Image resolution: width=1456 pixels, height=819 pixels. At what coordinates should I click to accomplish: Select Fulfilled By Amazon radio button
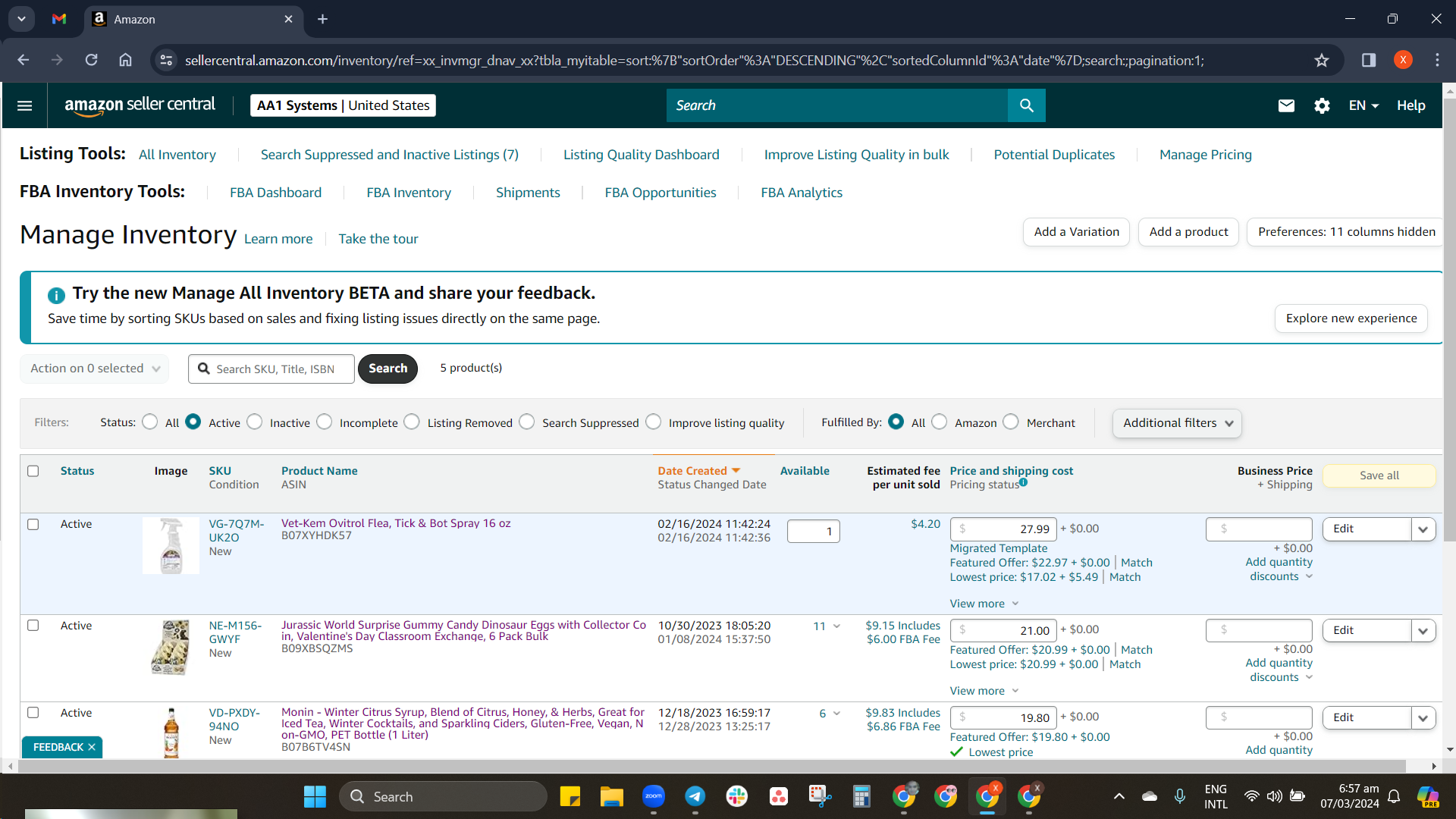coord(940,422)
